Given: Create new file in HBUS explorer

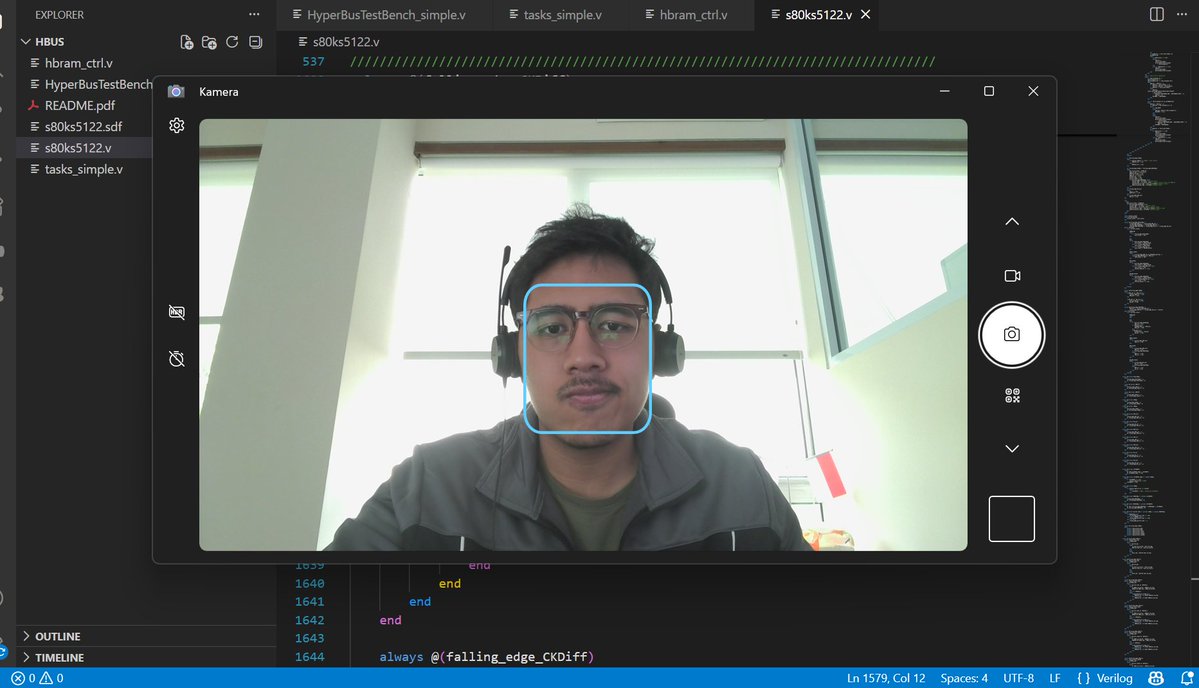Looking at the screenshot, I should [187, 42].
